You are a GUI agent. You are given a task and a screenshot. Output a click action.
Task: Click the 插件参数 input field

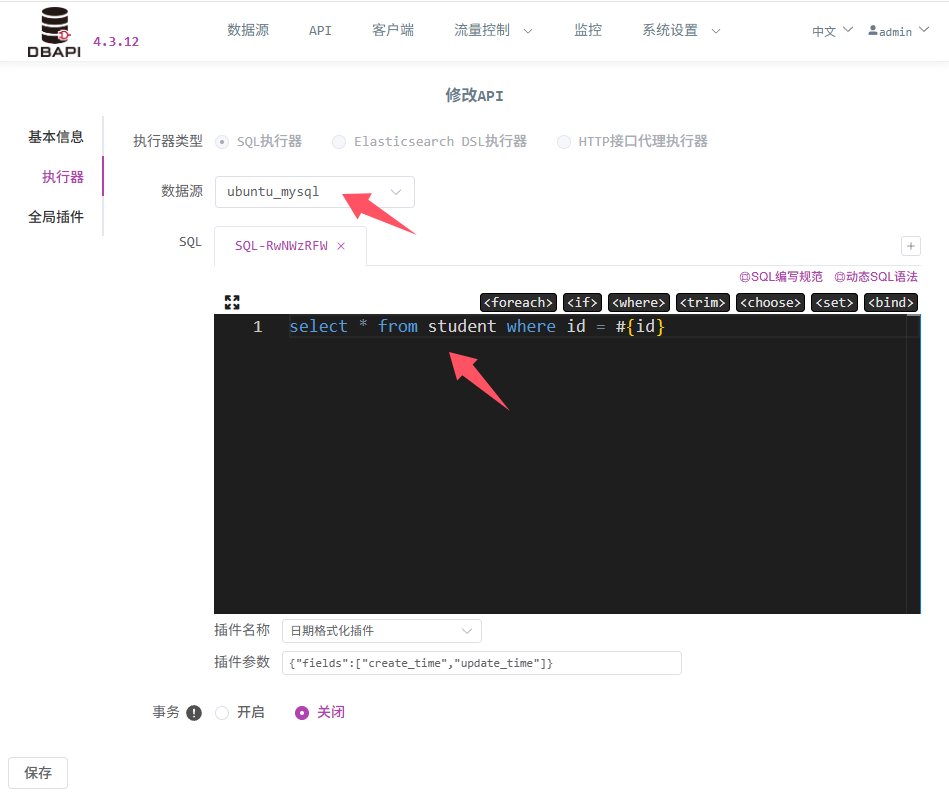click(481, 663)
